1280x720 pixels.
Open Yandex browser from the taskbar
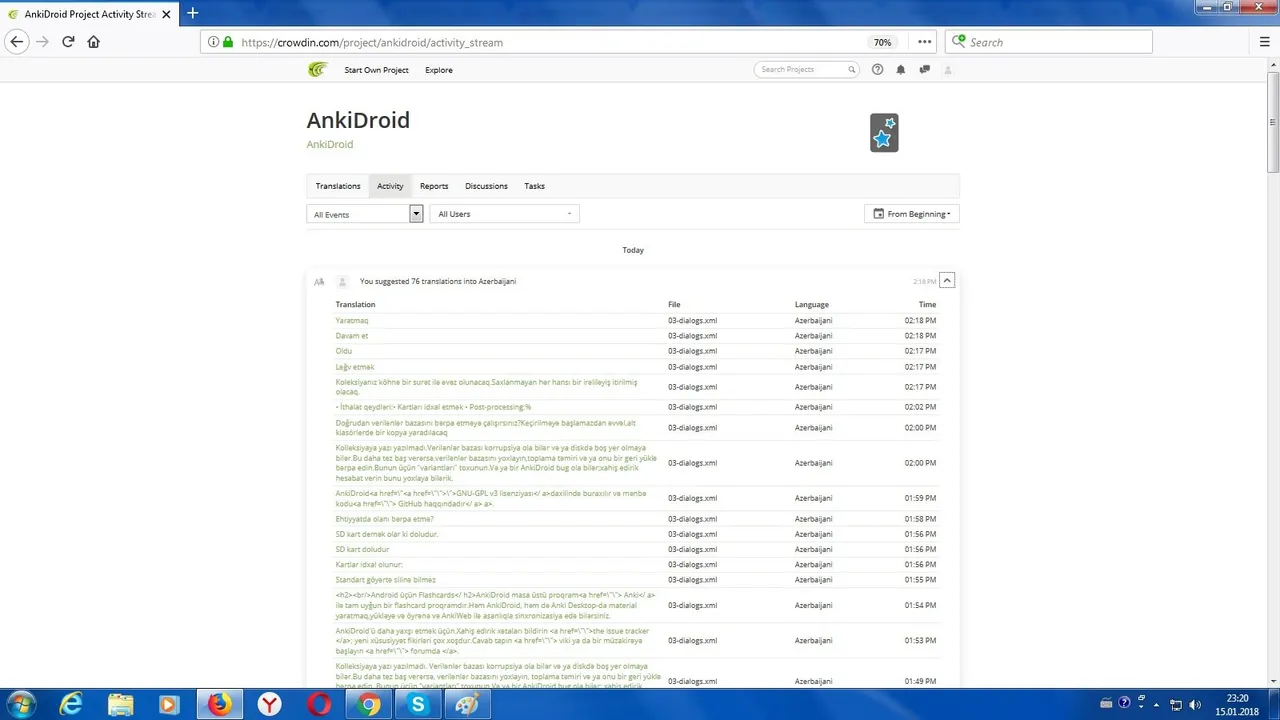coord(269,705)
